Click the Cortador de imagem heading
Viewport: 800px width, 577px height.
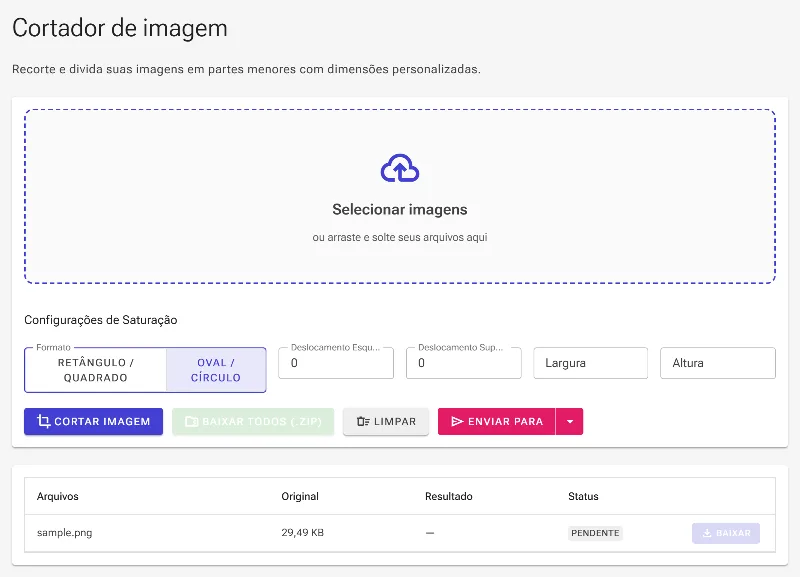click(120, 28)
